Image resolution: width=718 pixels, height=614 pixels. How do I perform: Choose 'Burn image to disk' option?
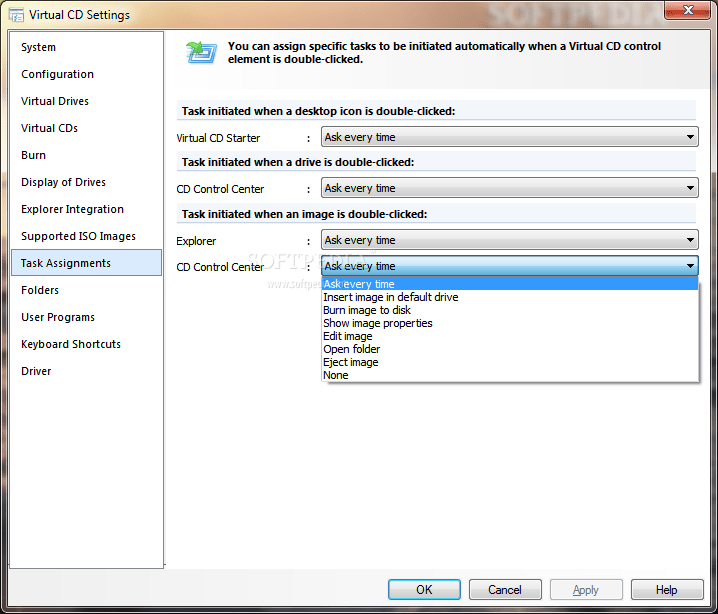click(x=510, y=310)
